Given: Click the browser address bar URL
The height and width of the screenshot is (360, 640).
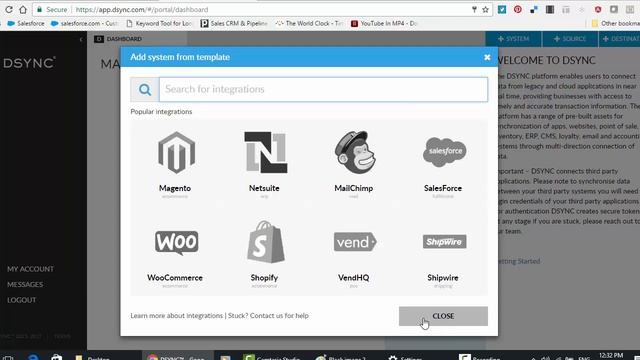Looking at the screenshot, I should pos(142,9).
